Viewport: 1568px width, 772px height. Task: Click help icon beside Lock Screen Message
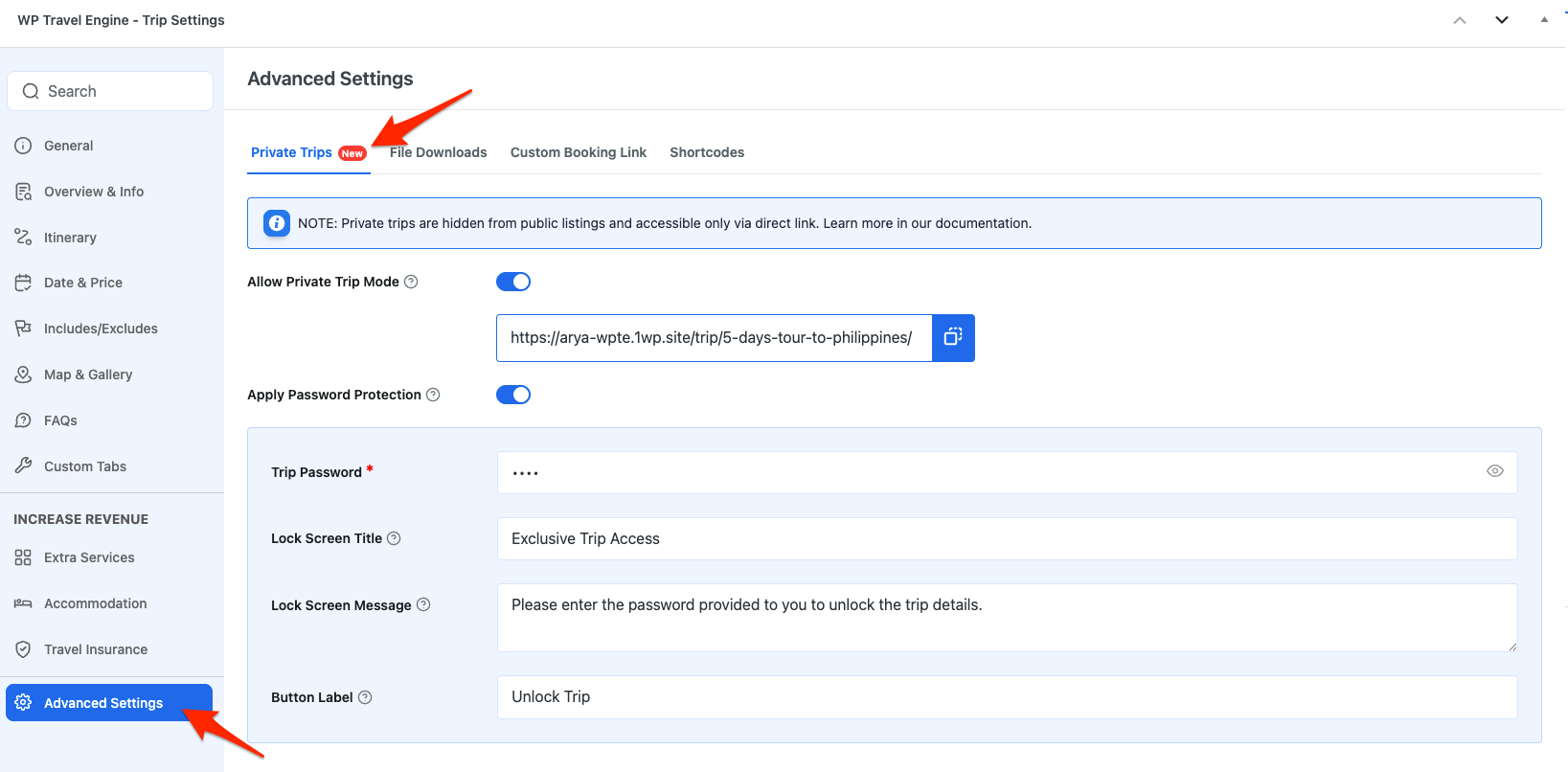423,604
